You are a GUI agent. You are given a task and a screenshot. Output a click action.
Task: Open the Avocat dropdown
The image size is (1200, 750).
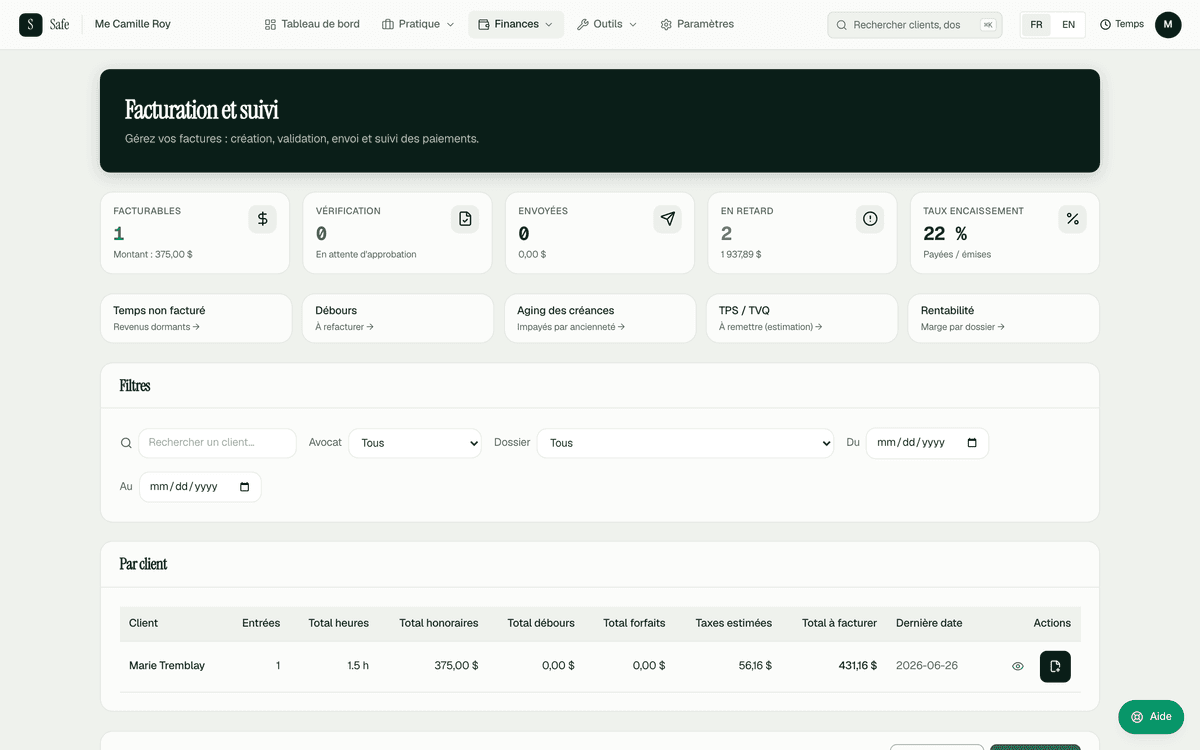[x=415, y=443]
